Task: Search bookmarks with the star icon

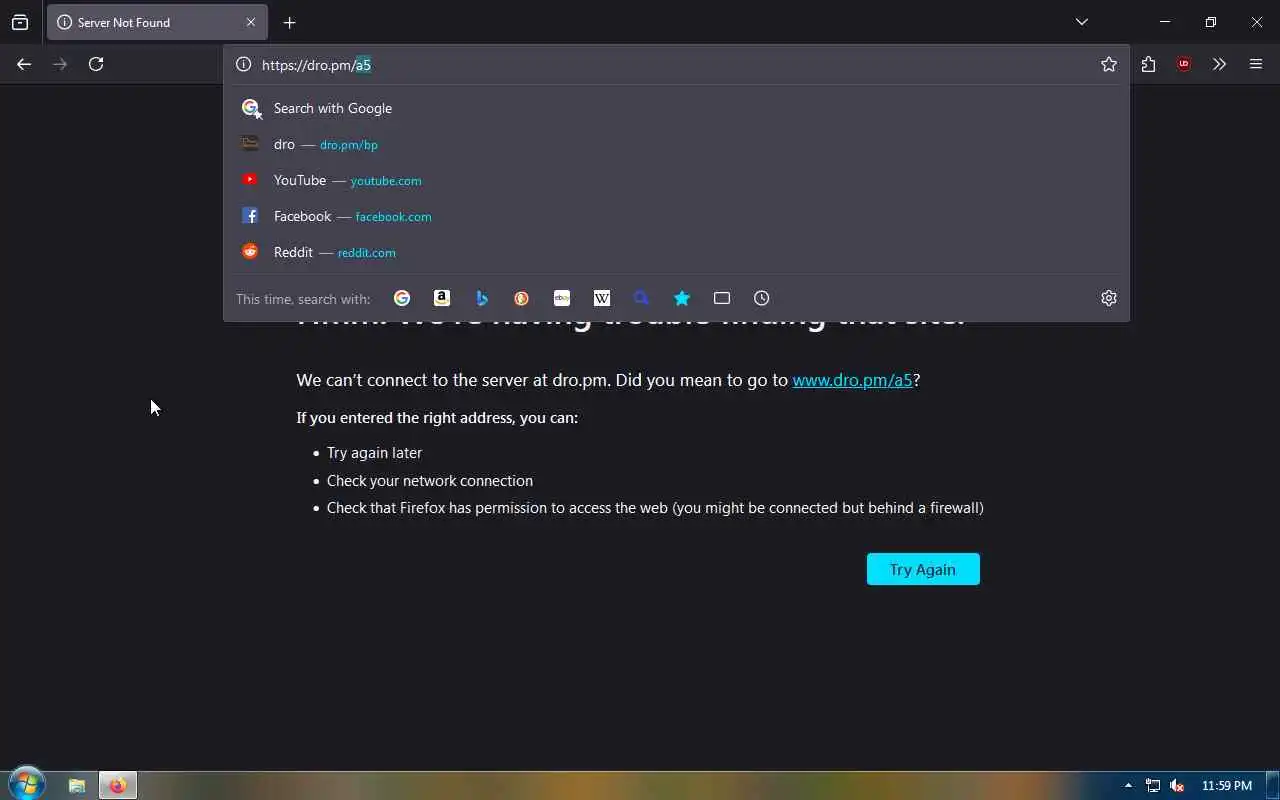Action: [x=682, y=298]
